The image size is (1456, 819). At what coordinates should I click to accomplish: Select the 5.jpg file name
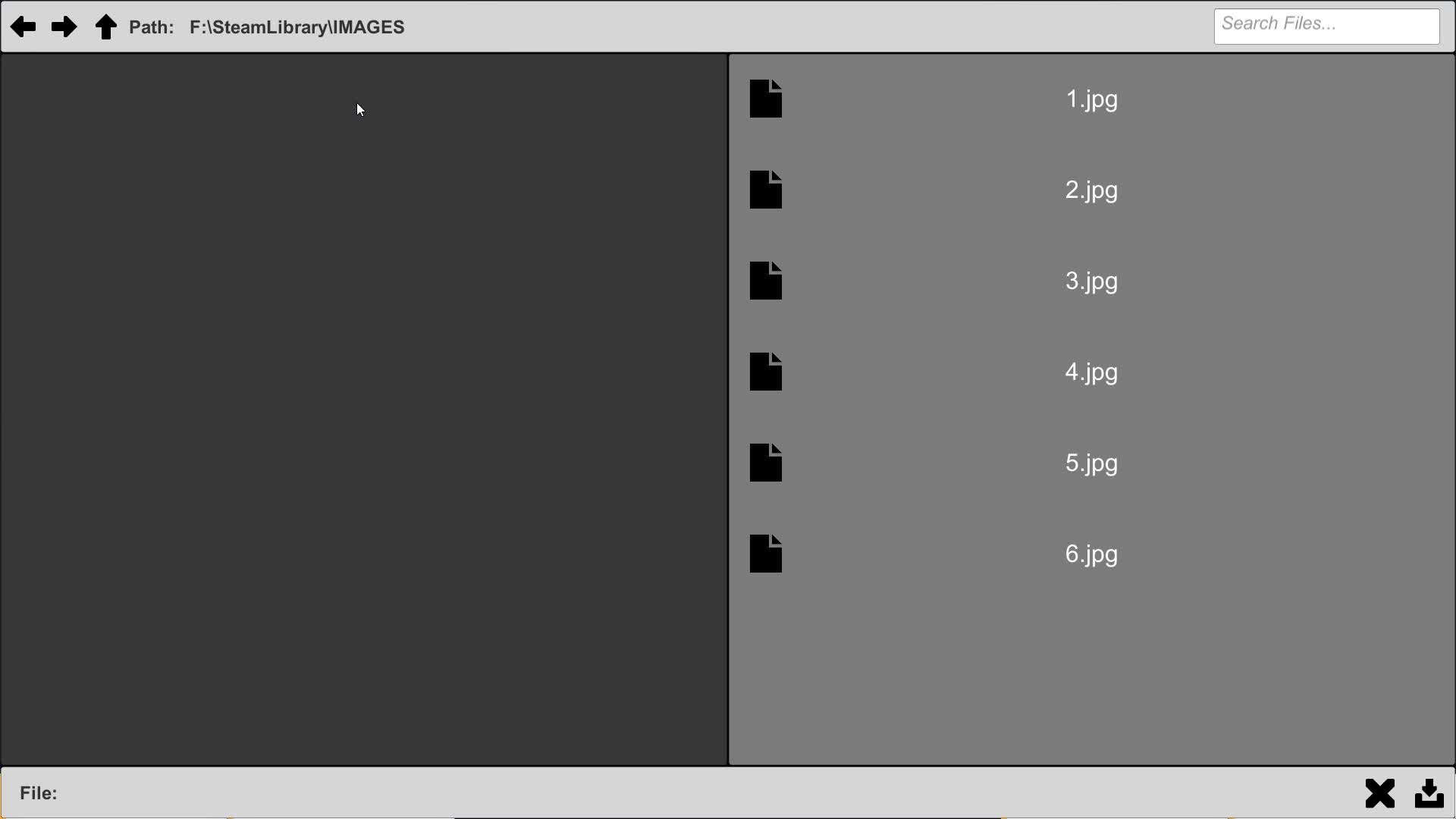click(x=1092, y=464)
